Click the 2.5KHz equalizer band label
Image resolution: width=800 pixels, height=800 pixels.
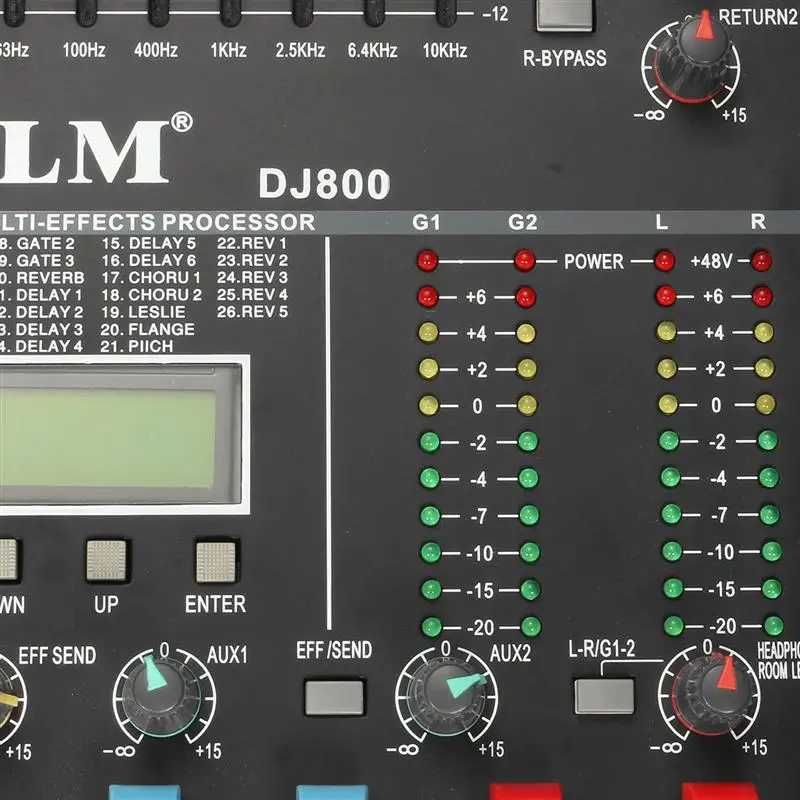pos(300,51)
